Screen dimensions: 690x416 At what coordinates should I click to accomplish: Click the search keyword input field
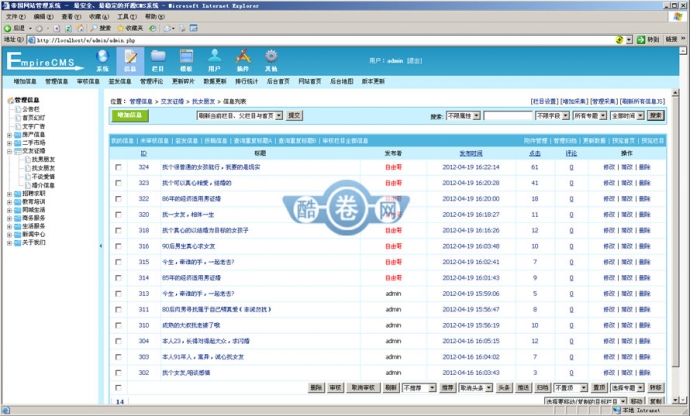(507, 116)
